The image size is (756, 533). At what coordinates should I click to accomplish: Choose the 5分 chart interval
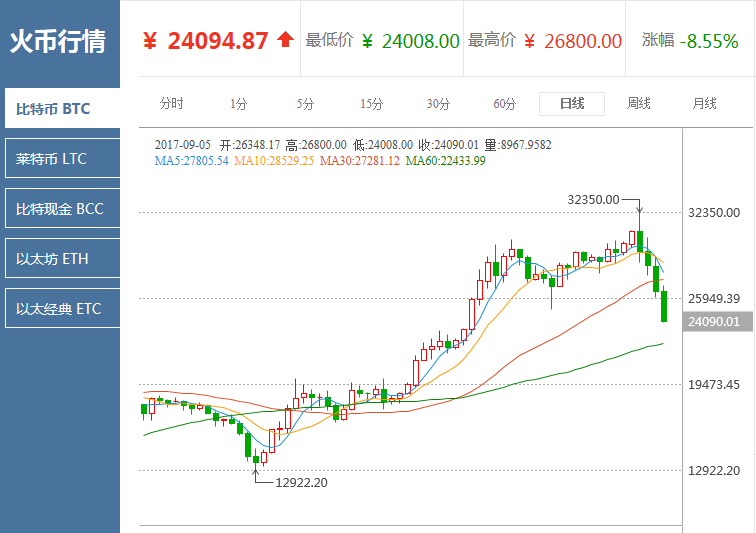(x=305, y=104)
